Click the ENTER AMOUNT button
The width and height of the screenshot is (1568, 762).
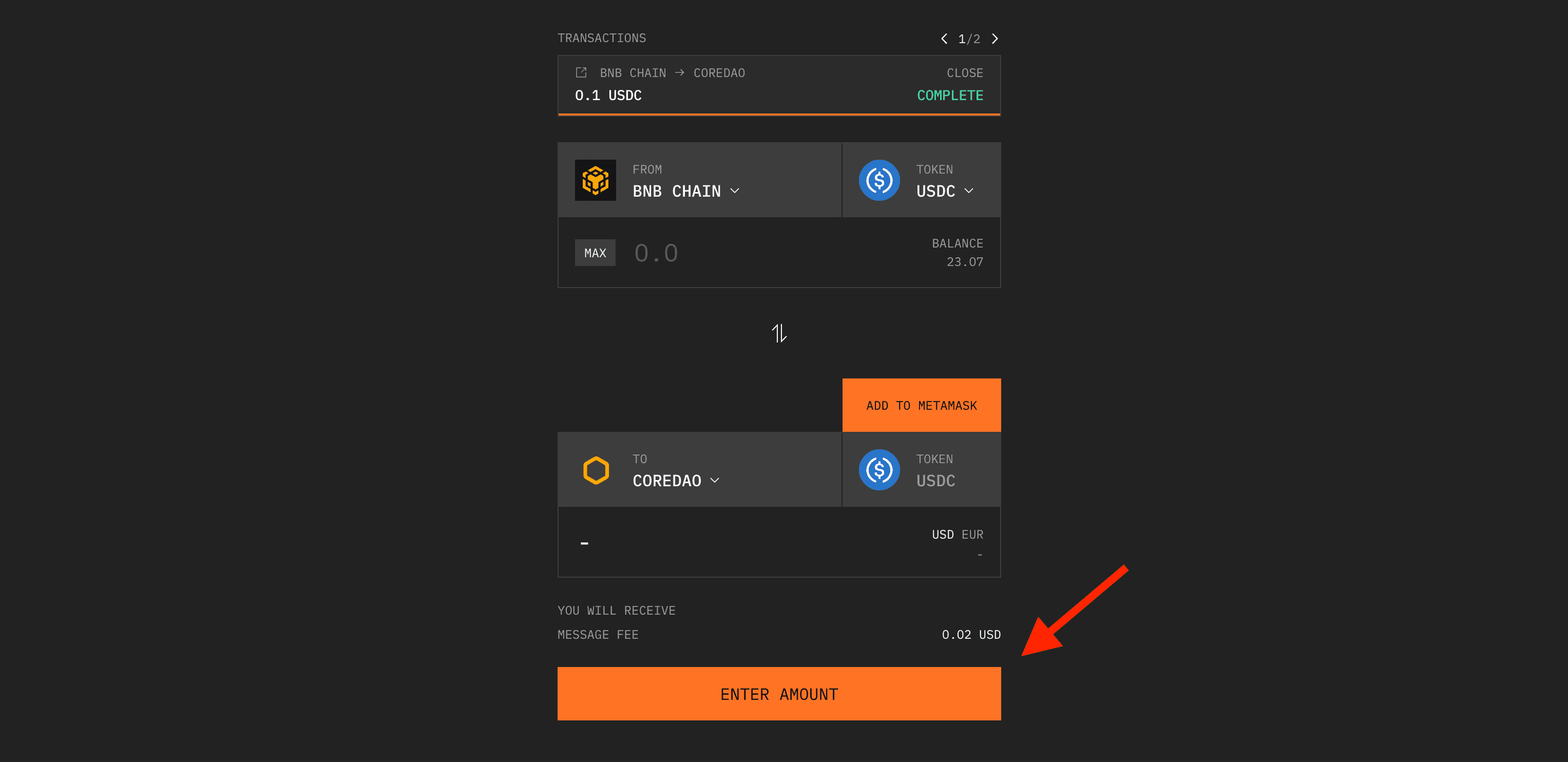(779, 693)
